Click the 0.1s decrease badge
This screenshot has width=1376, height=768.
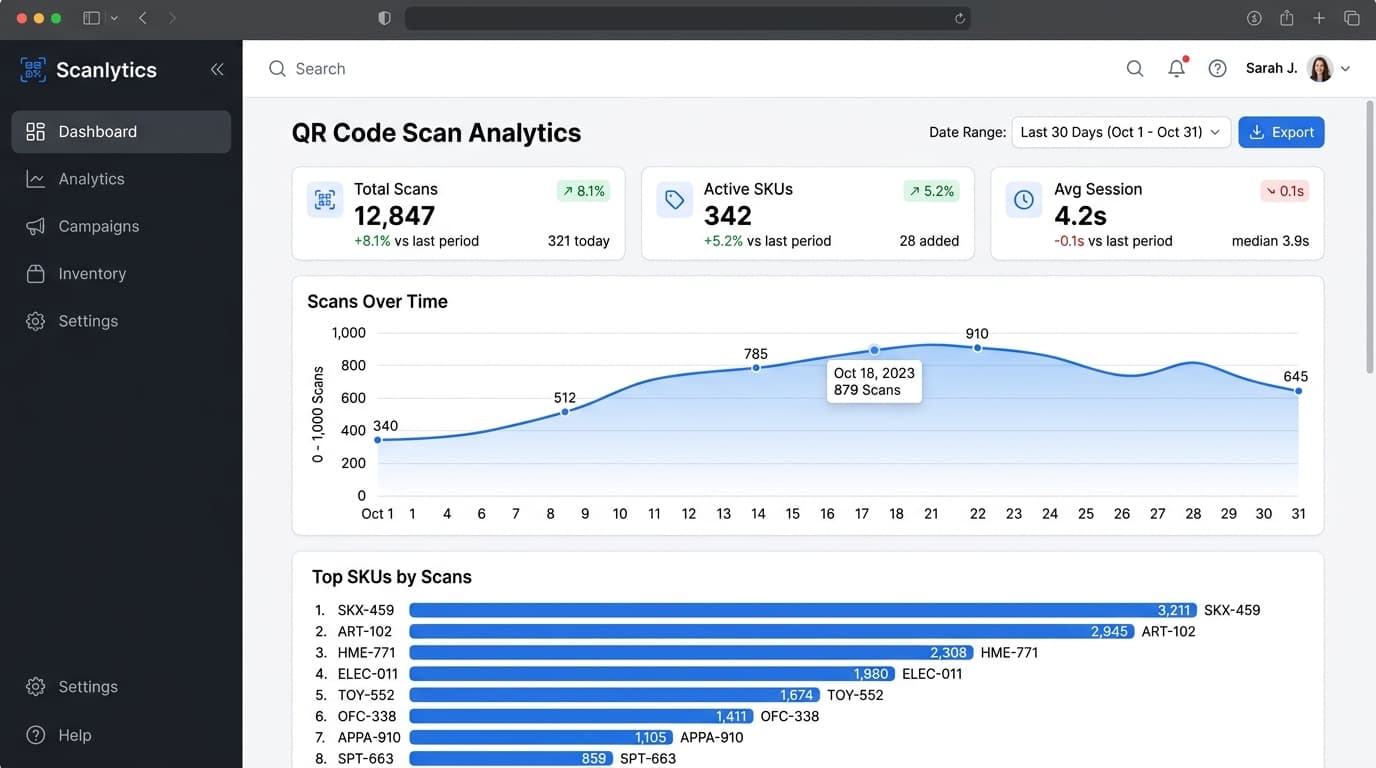[1285, 191]
